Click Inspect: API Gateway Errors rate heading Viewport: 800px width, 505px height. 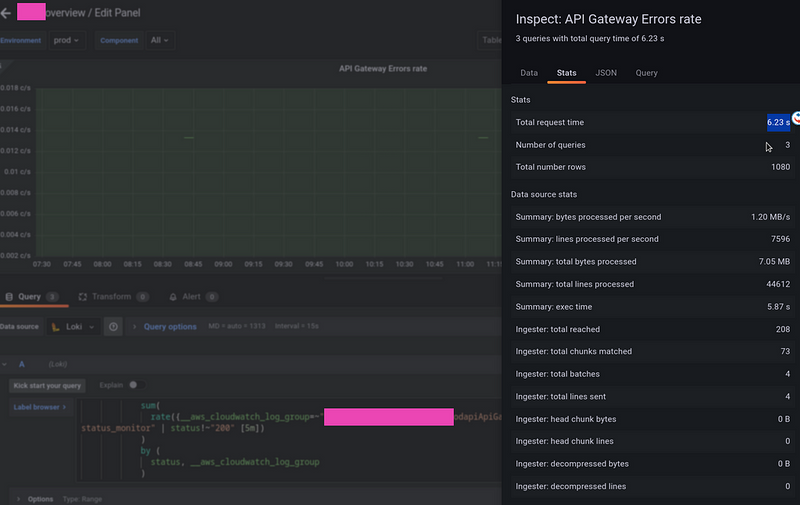[608, 19]
